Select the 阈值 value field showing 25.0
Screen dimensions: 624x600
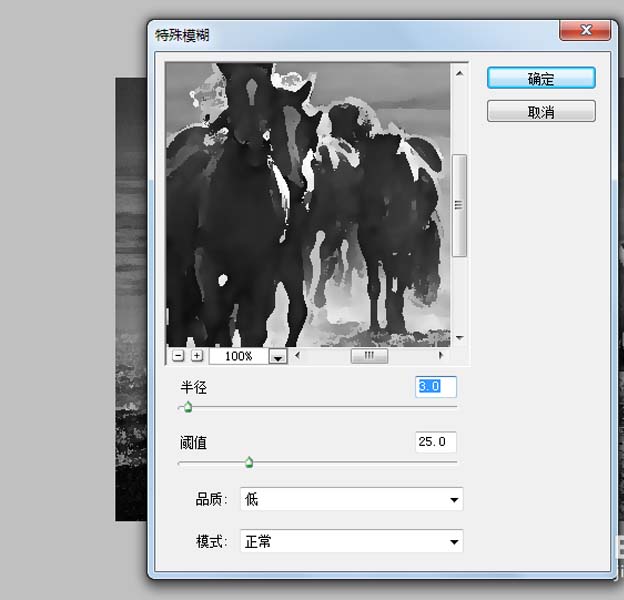point(436,441)
